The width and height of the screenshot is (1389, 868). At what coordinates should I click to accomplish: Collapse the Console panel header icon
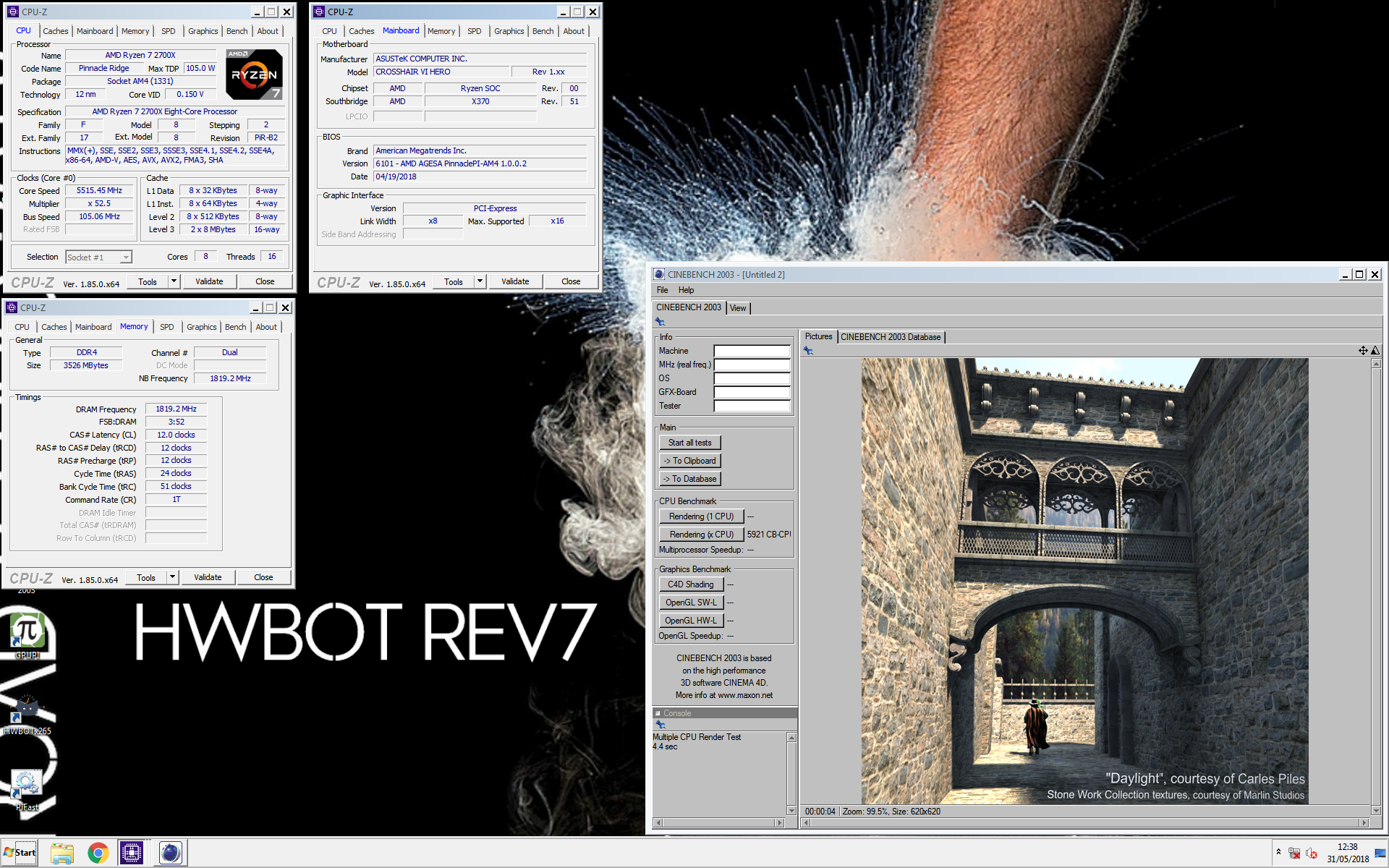[x=658, y=713]
